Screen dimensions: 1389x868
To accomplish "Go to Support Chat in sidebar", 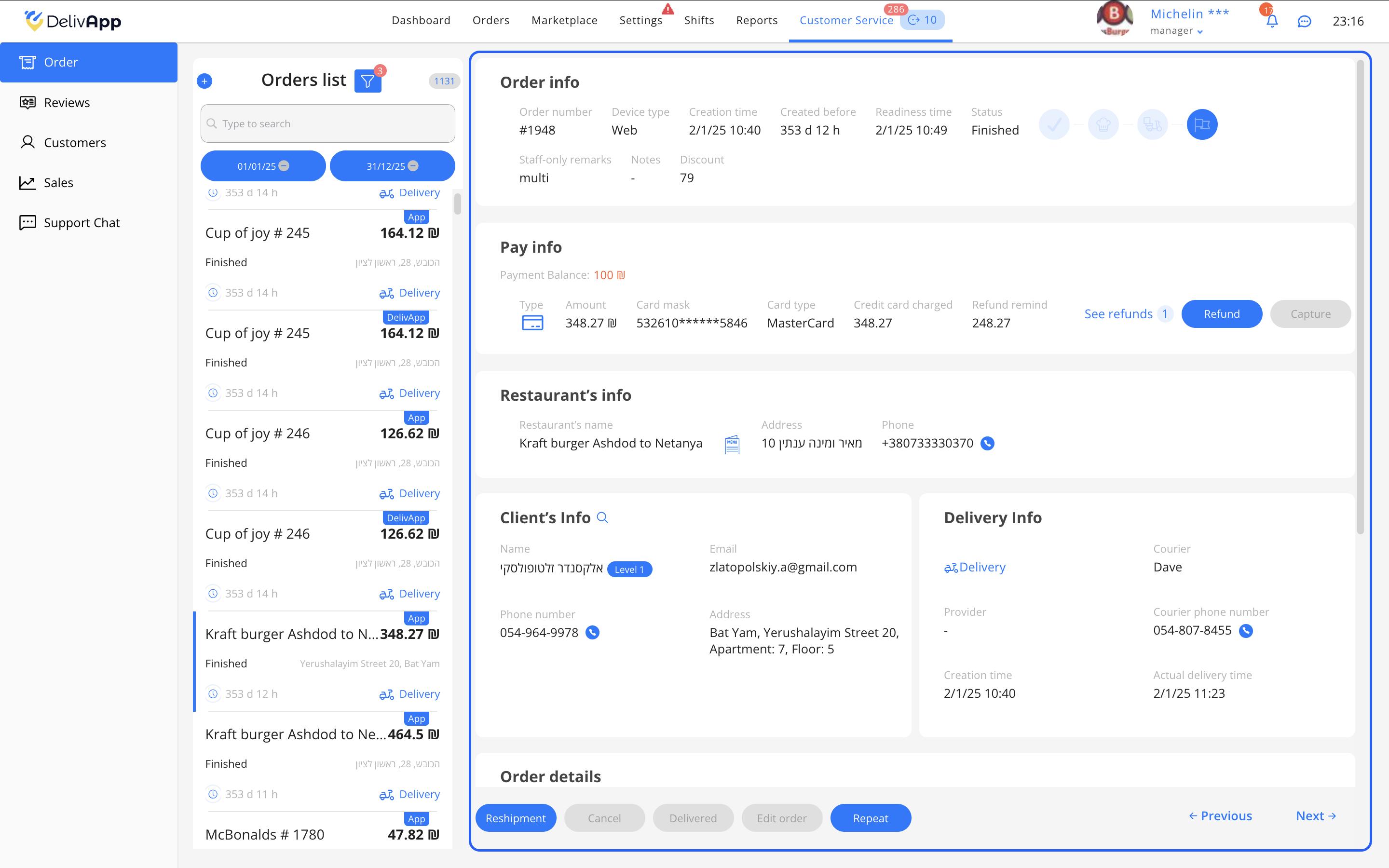I will pos(82,222).
